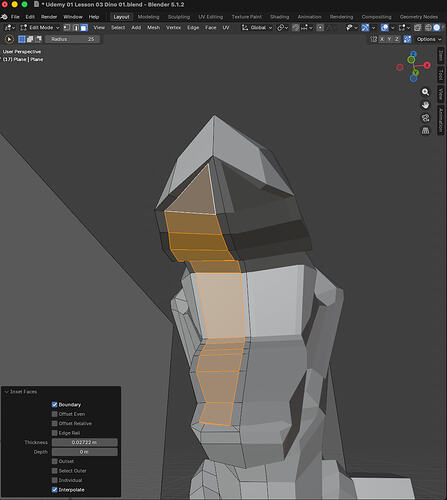Switch to the Shading workspace tab
Screen dimensions: 447x500
279,17
